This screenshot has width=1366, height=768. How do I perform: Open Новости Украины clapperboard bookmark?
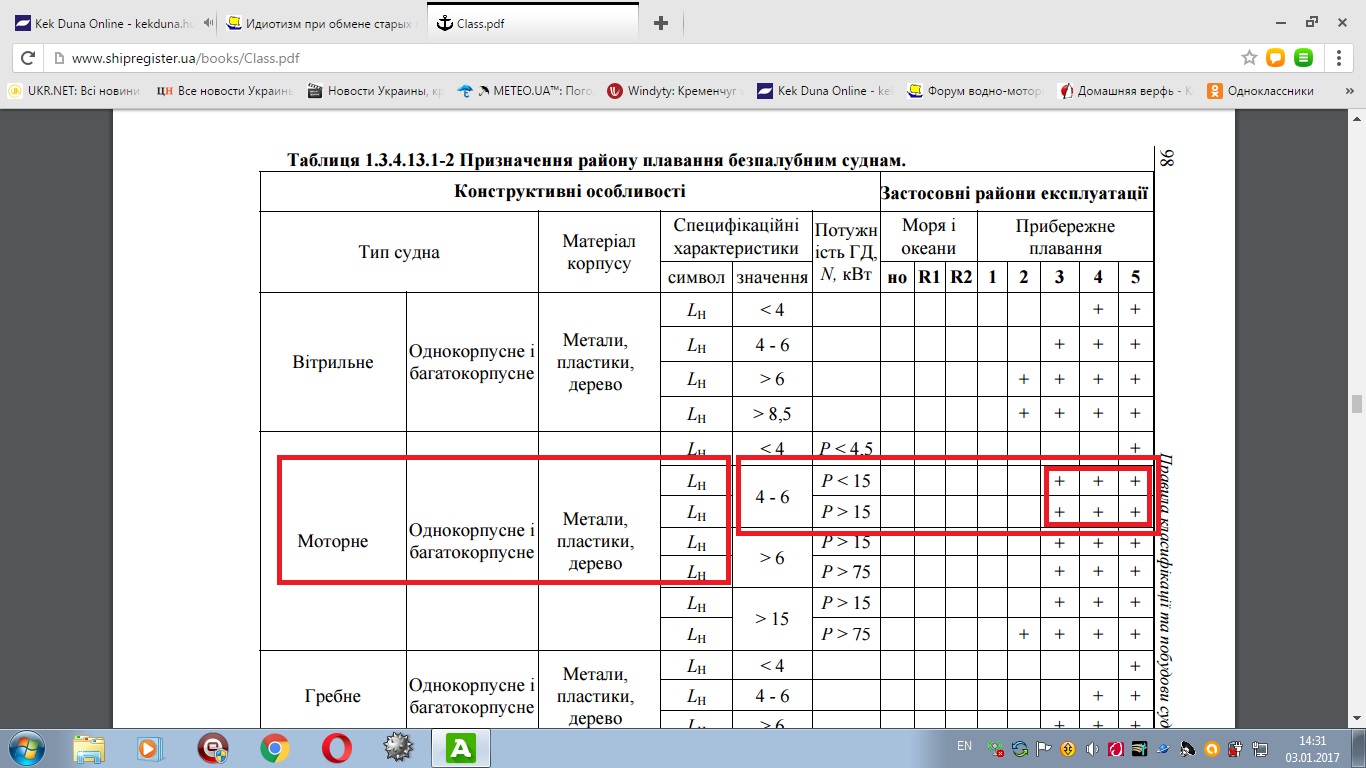[374, 91]
